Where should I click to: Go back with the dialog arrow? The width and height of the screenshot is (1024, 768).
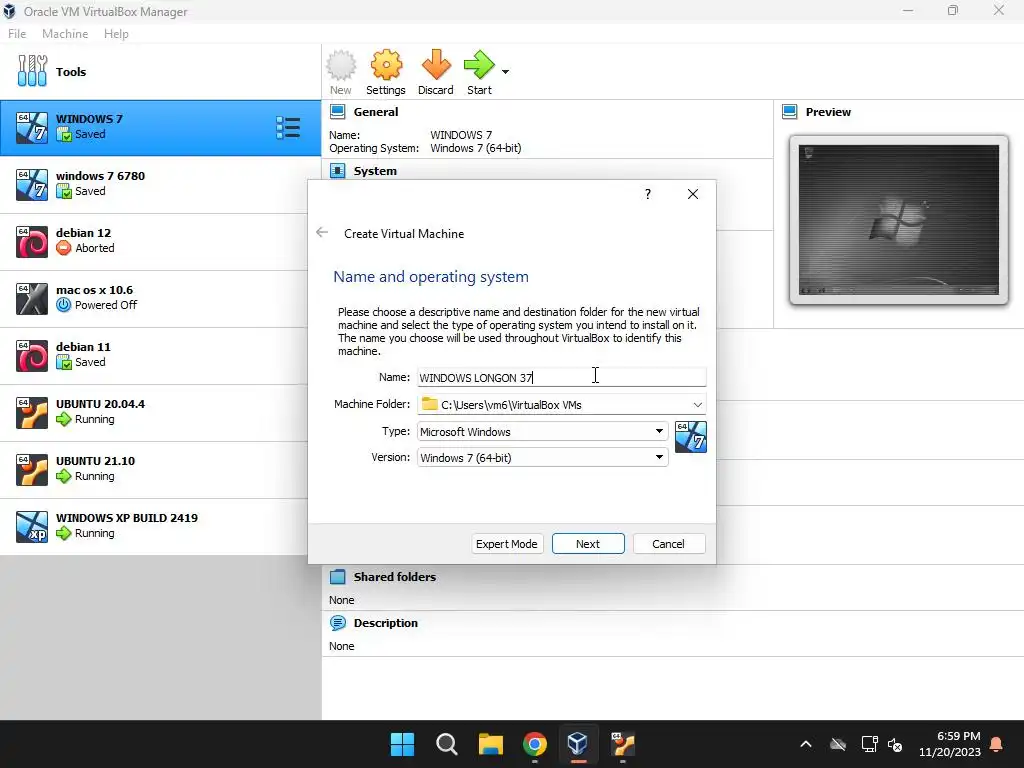(322, 232)
